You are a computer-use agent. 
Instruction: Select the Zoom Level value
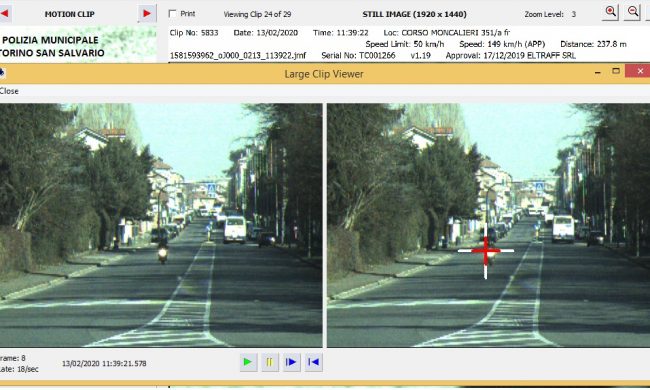click(574, 14)
